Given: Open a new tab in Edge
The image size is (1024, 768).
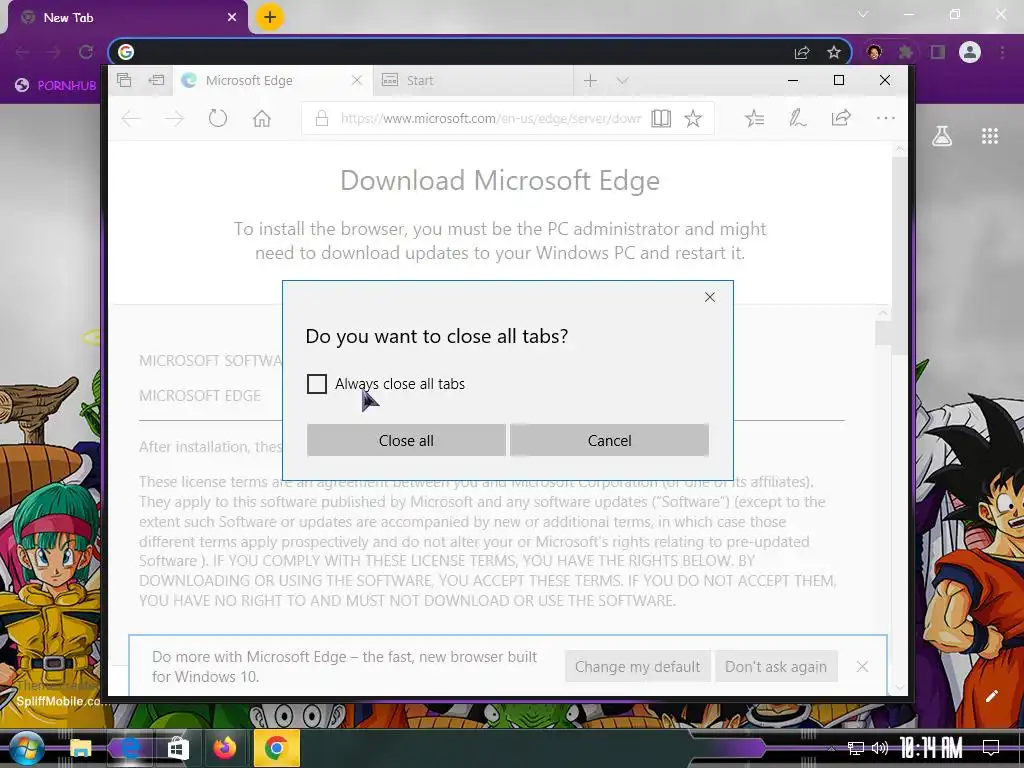Looking at the screenshot, I should click(x=590, y=80).
